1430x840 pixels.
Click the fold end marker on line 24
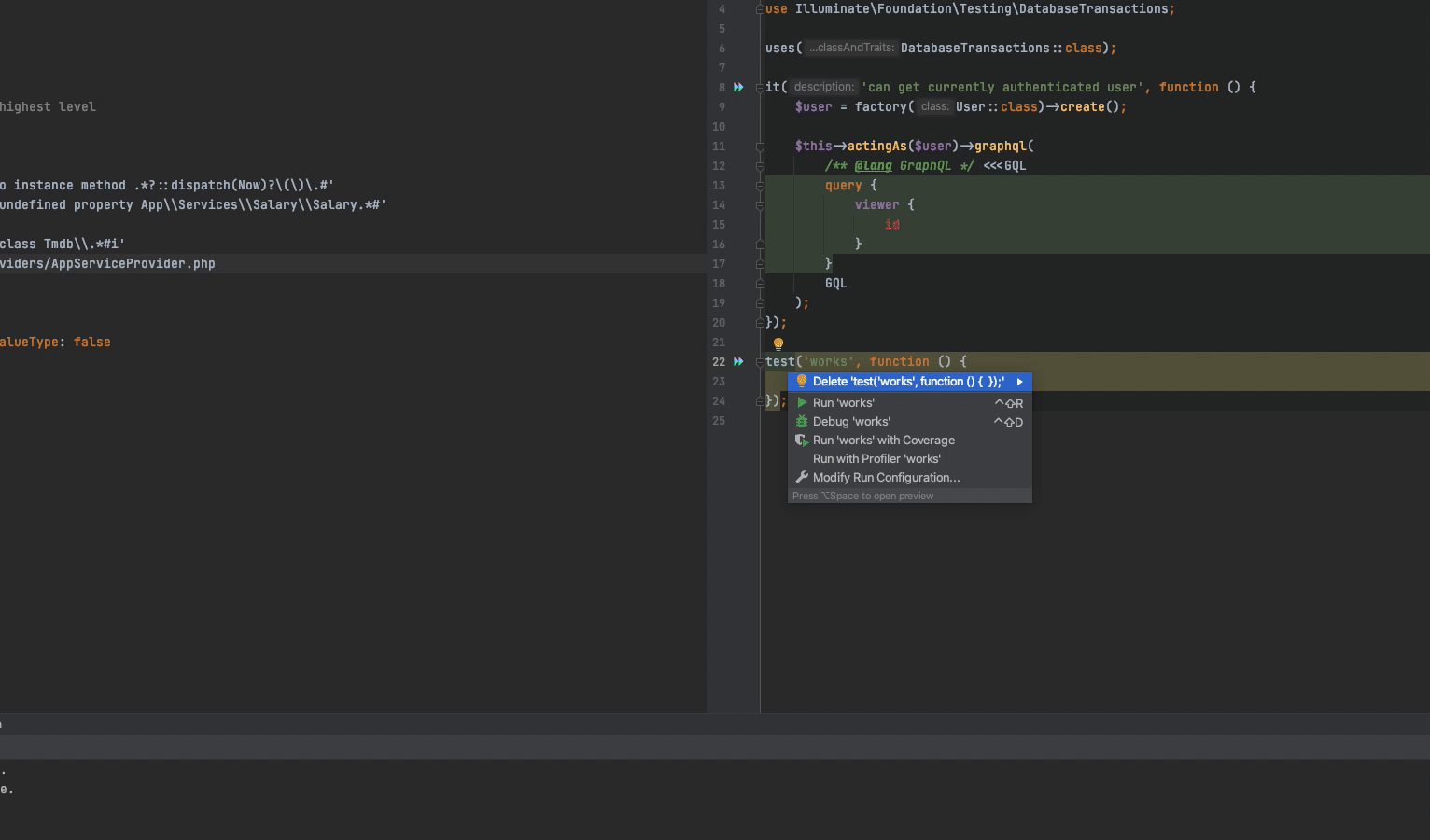[x=760, y=401]
